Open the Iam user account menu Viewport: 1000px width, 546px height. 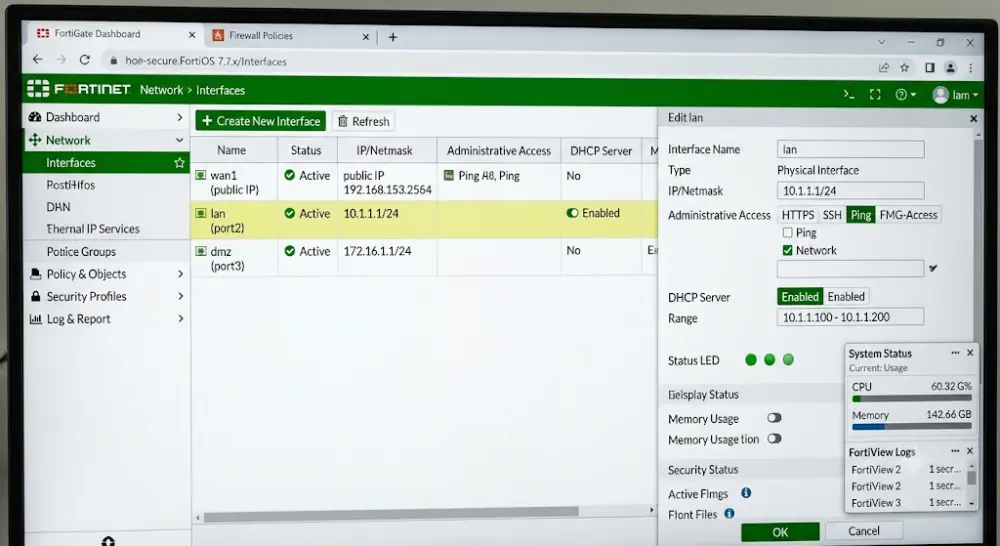[x=955, y=95]
